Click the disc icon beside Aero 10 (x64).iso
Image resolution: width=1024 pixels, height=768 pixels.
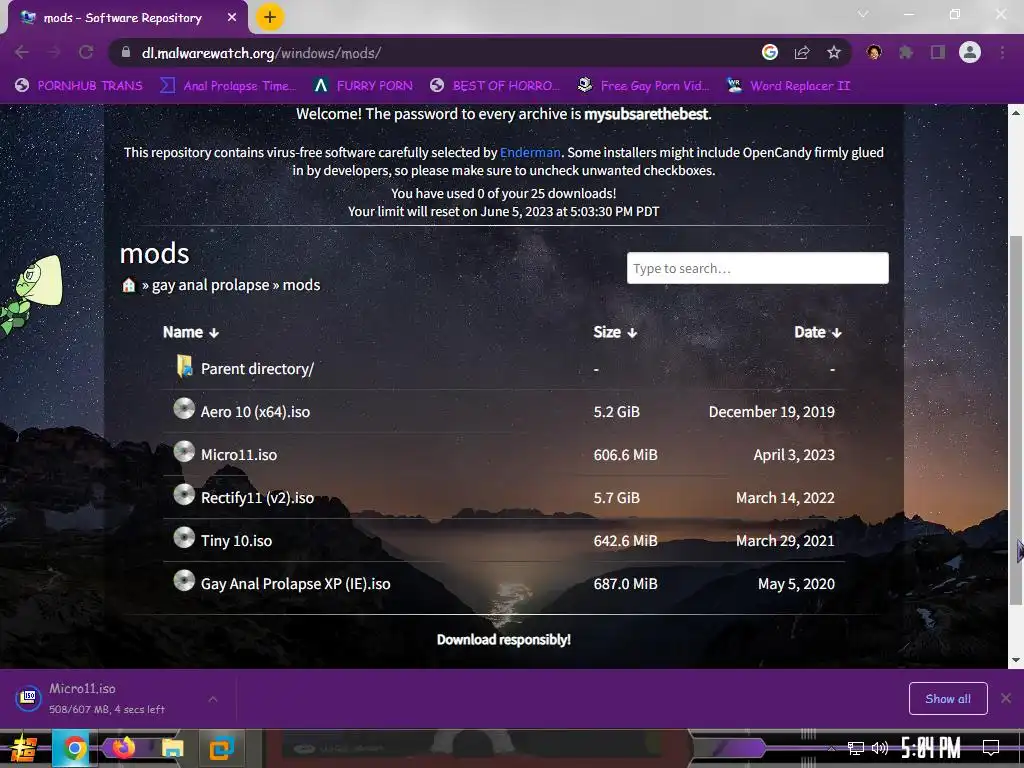click(184, 409)
